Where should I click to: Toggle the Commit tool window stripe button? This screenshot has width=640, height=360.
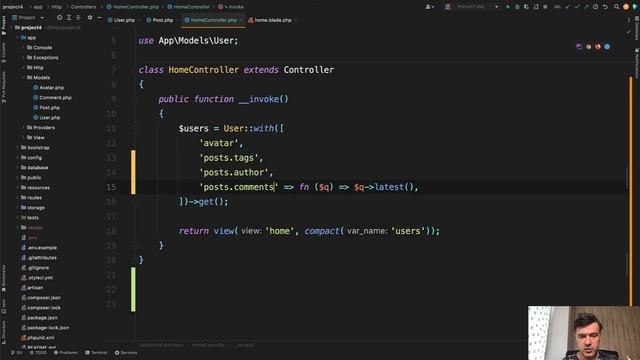[4, 53]
